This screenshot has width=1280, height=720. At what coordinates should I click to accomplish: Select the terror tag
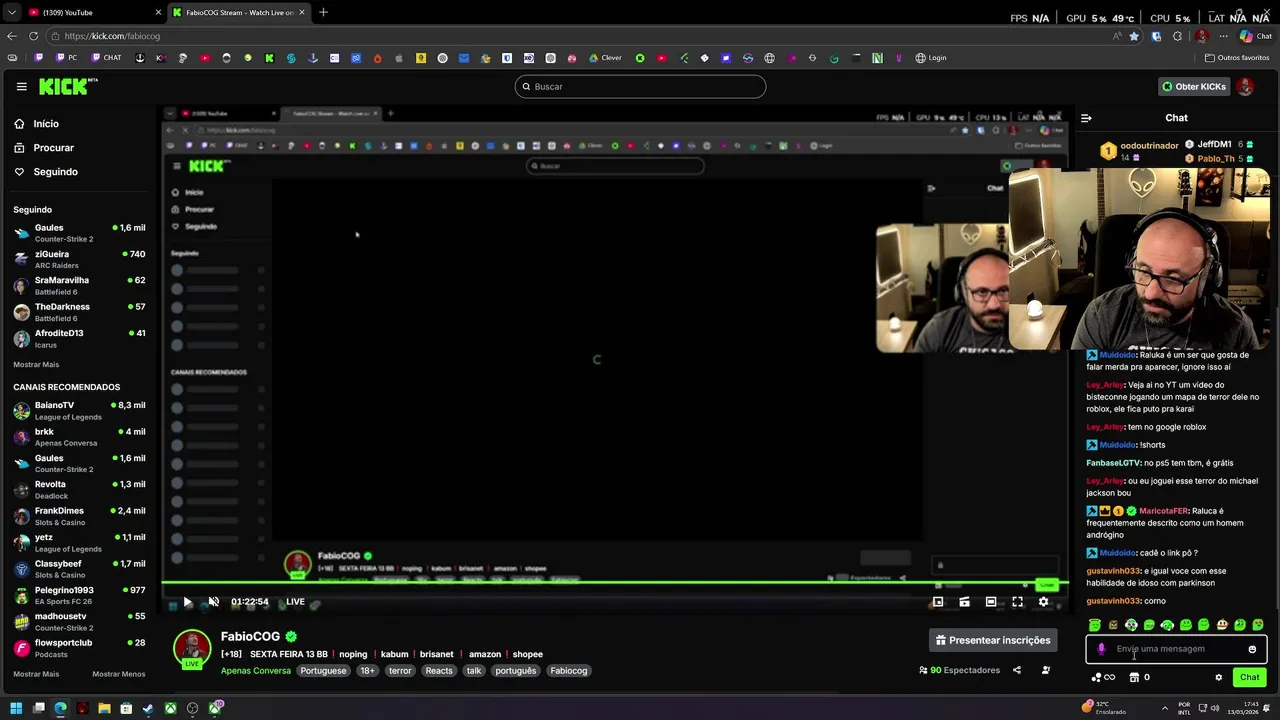[x=400, y=671]
